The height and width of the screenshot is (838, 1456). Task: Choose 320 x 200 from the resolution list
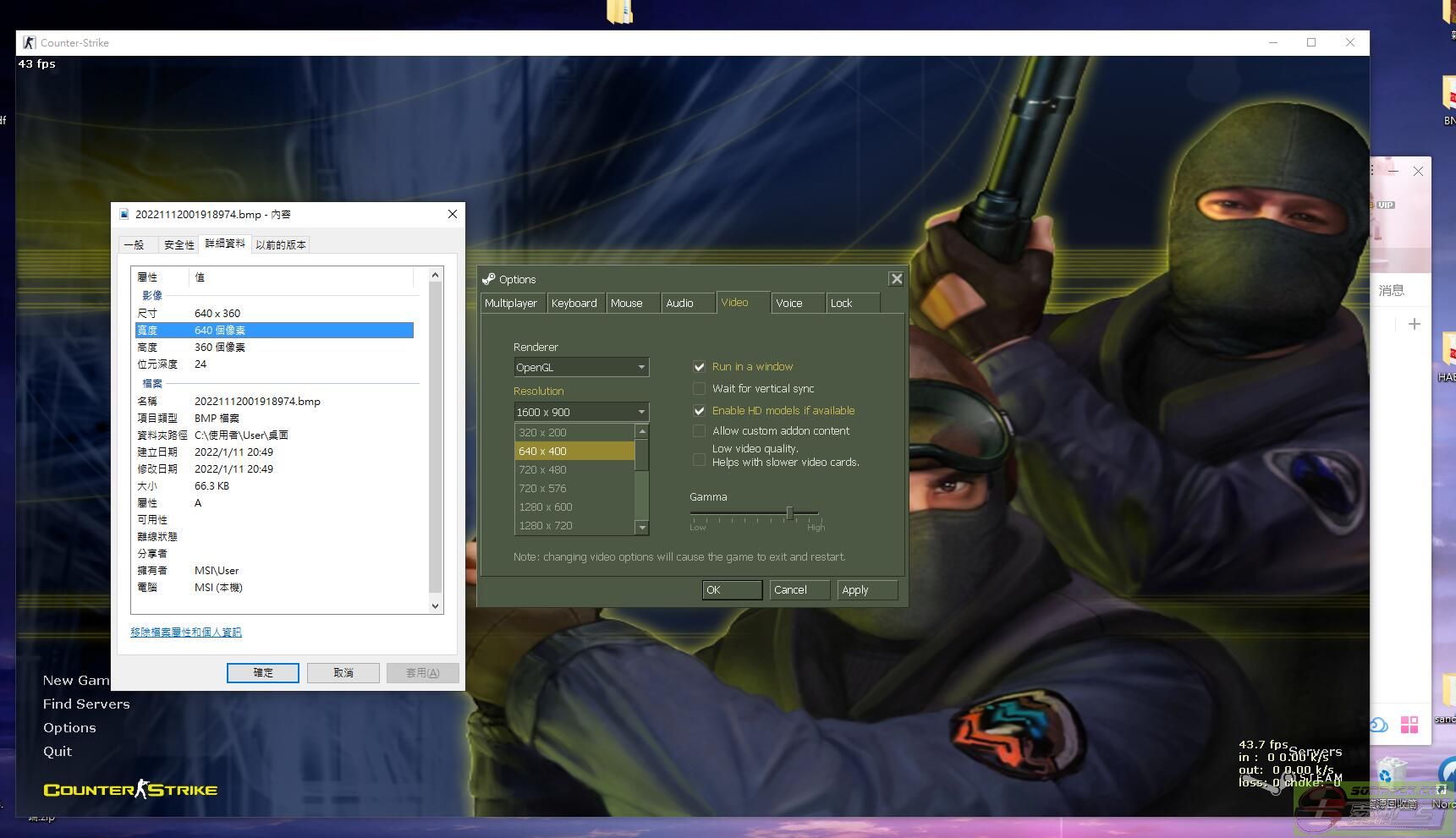point(574,432)
